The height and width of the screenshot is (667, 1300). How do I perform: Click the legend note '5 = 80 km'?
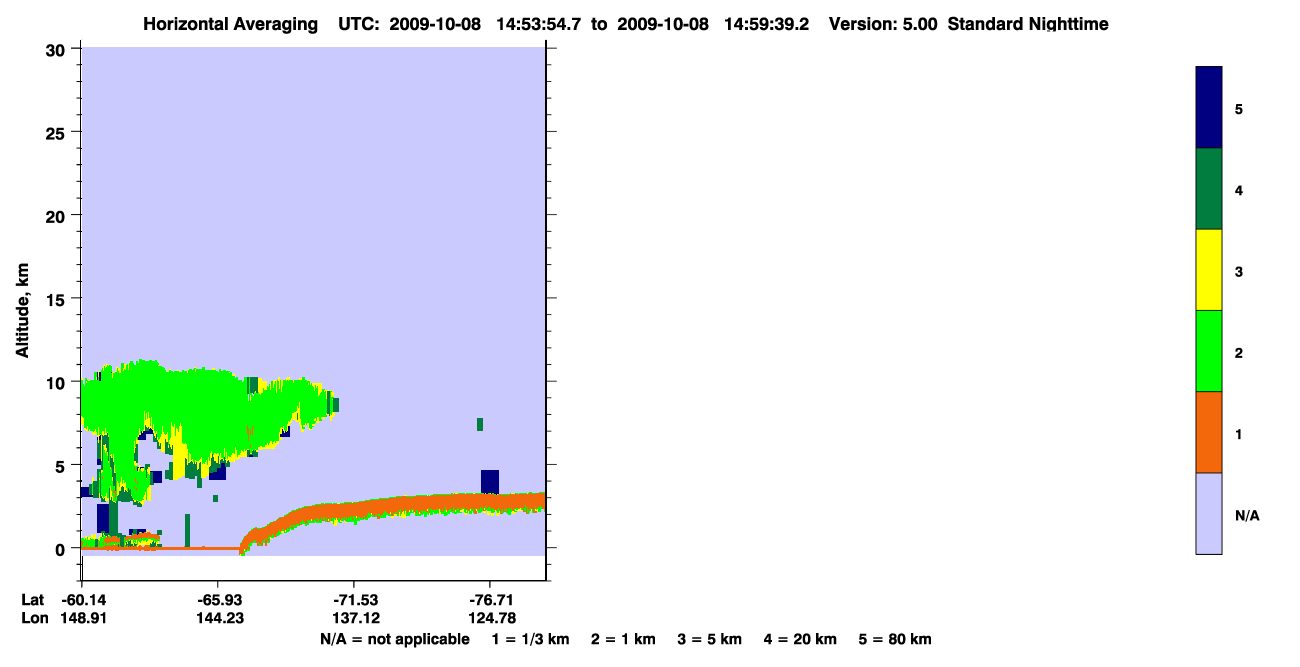tap(895, 639)
